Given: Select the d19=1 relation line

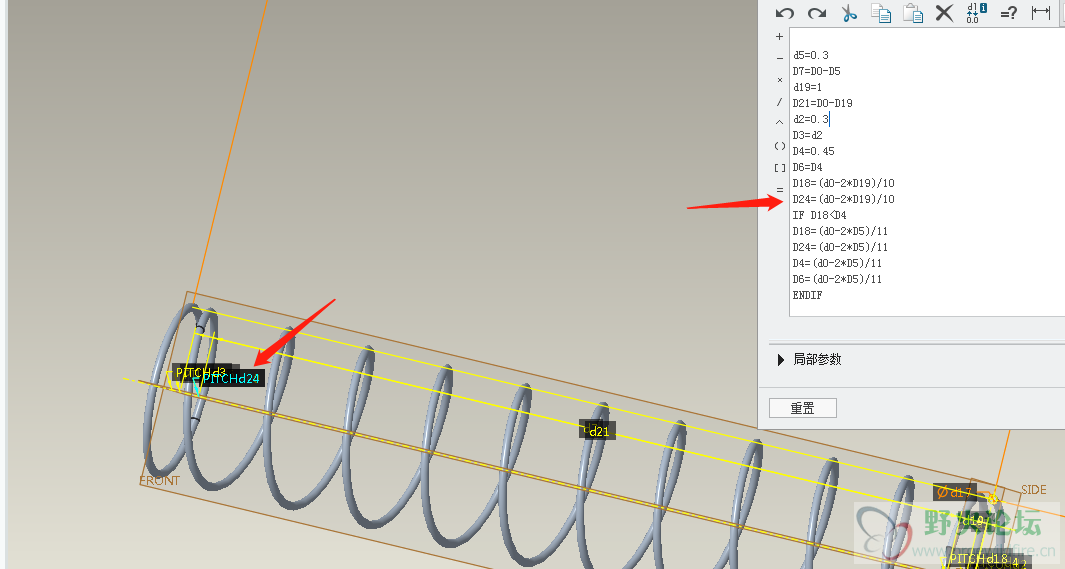Looking at the screenshot, I should tap(808, 87).
